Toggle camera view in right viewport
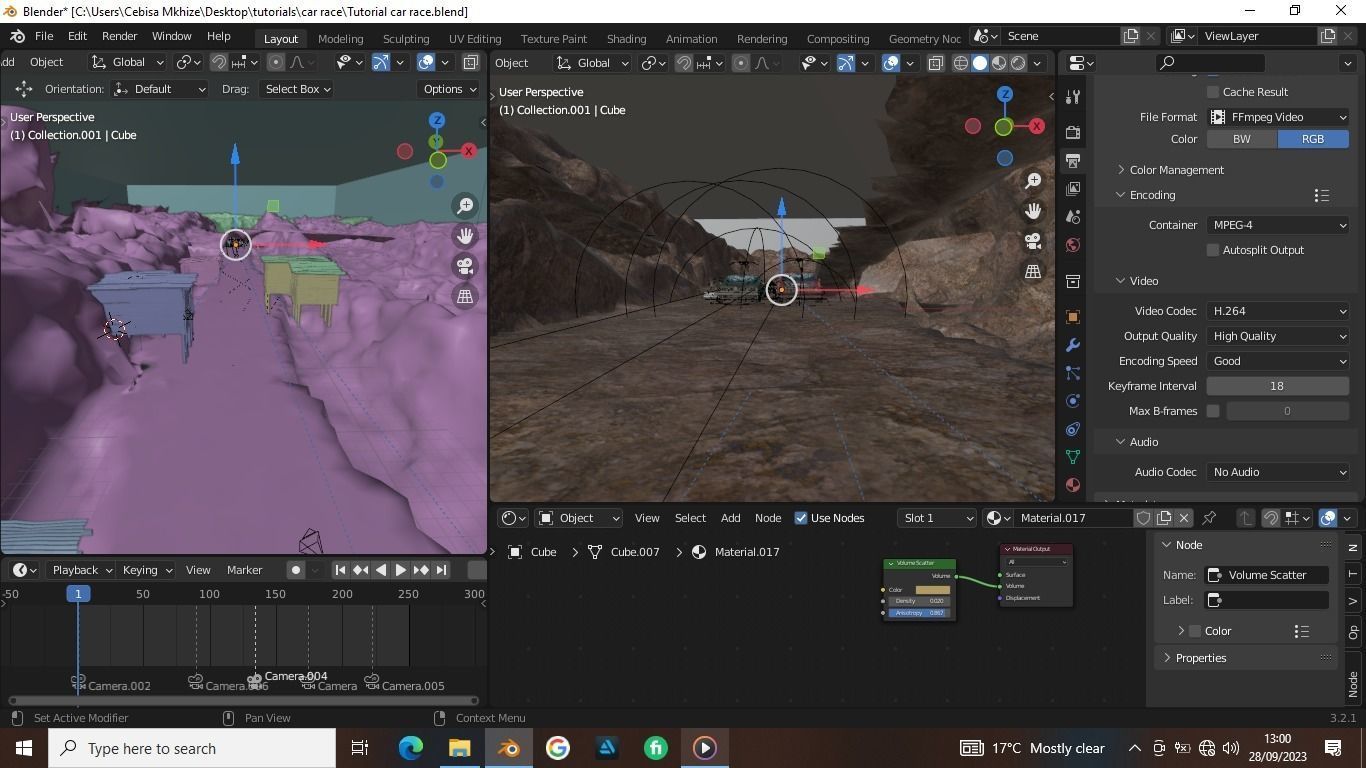Screen dimensions: 1366x768 1033,241
